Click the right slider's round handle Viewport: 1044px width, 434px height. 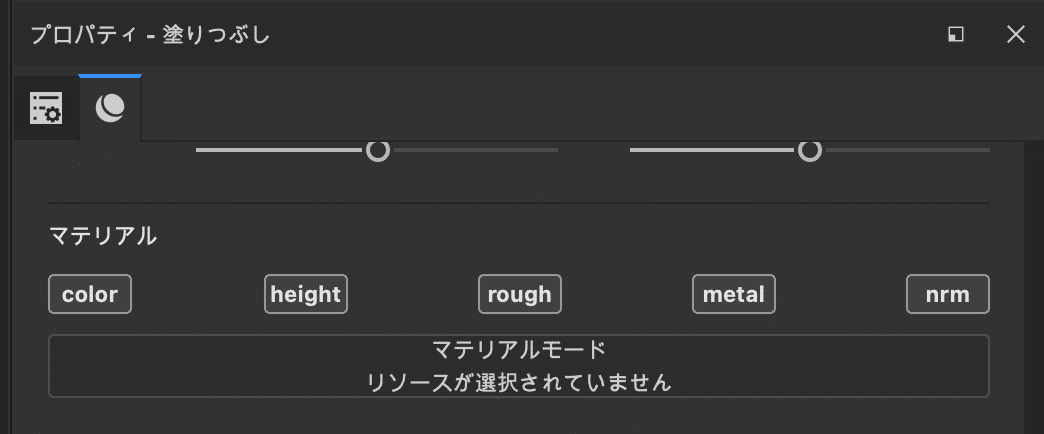[810, 151]
